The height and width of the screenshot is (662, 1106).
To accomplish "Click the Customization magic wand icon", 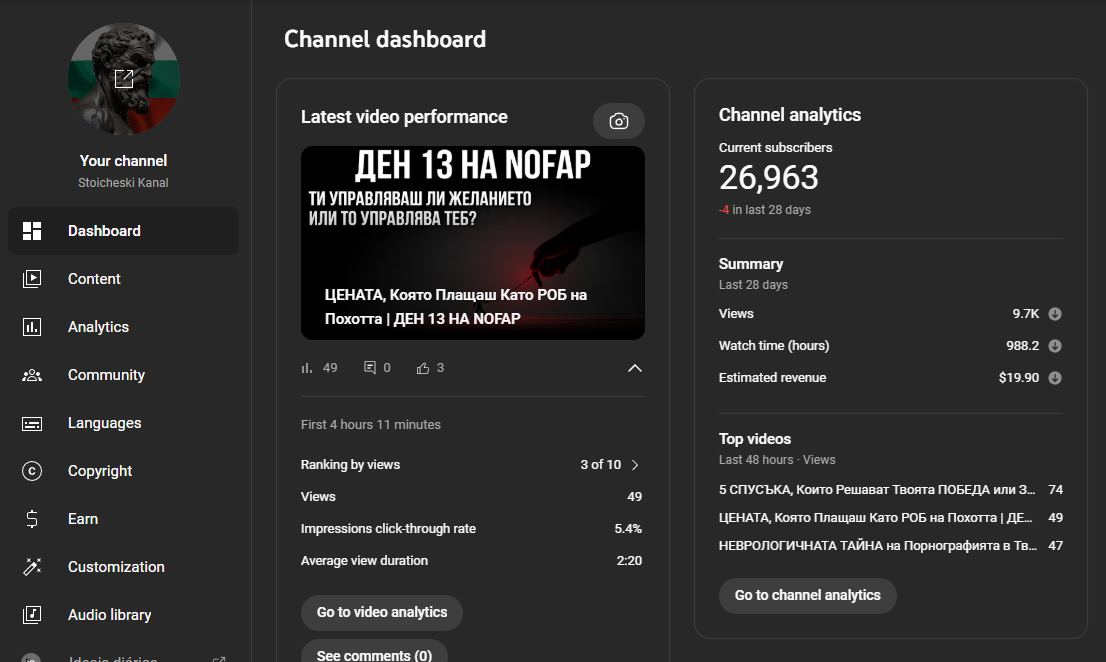I will coord(32,567).
